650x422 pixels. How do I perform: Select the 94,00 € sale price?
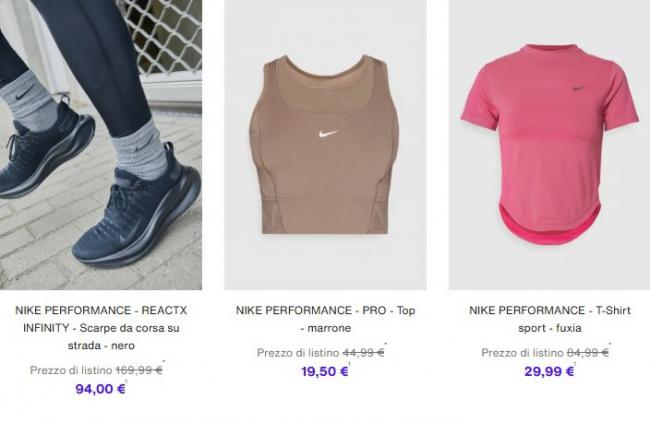100,389
